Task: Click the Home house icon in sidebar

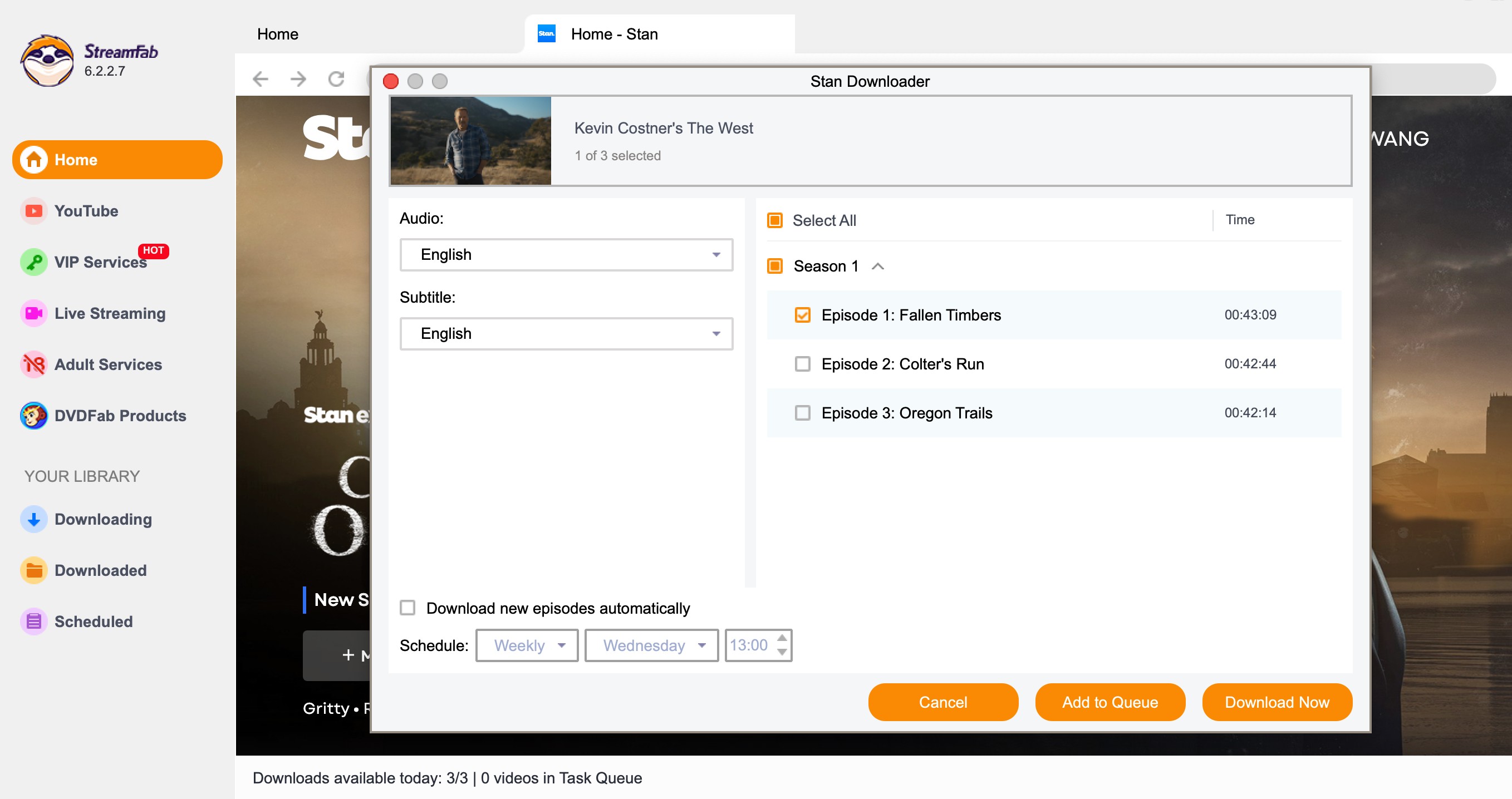Action: pyautogui.click(x=34, y=160)
